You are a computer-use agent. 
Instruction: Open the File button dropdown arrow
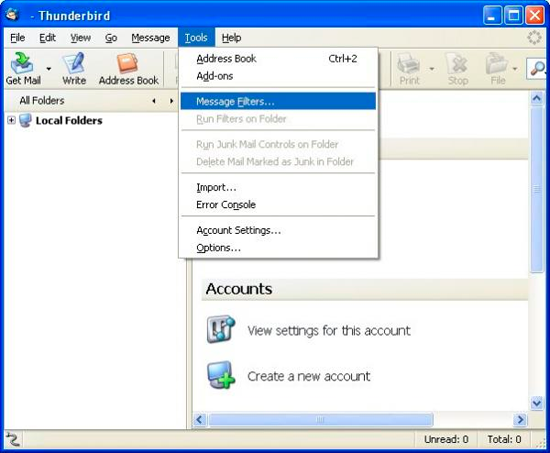(515, 69)
